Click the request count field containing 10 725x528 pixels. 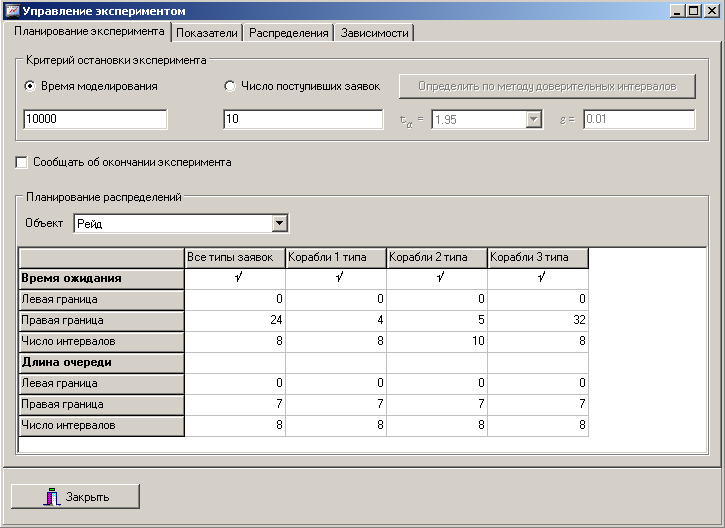coord(303,119)
